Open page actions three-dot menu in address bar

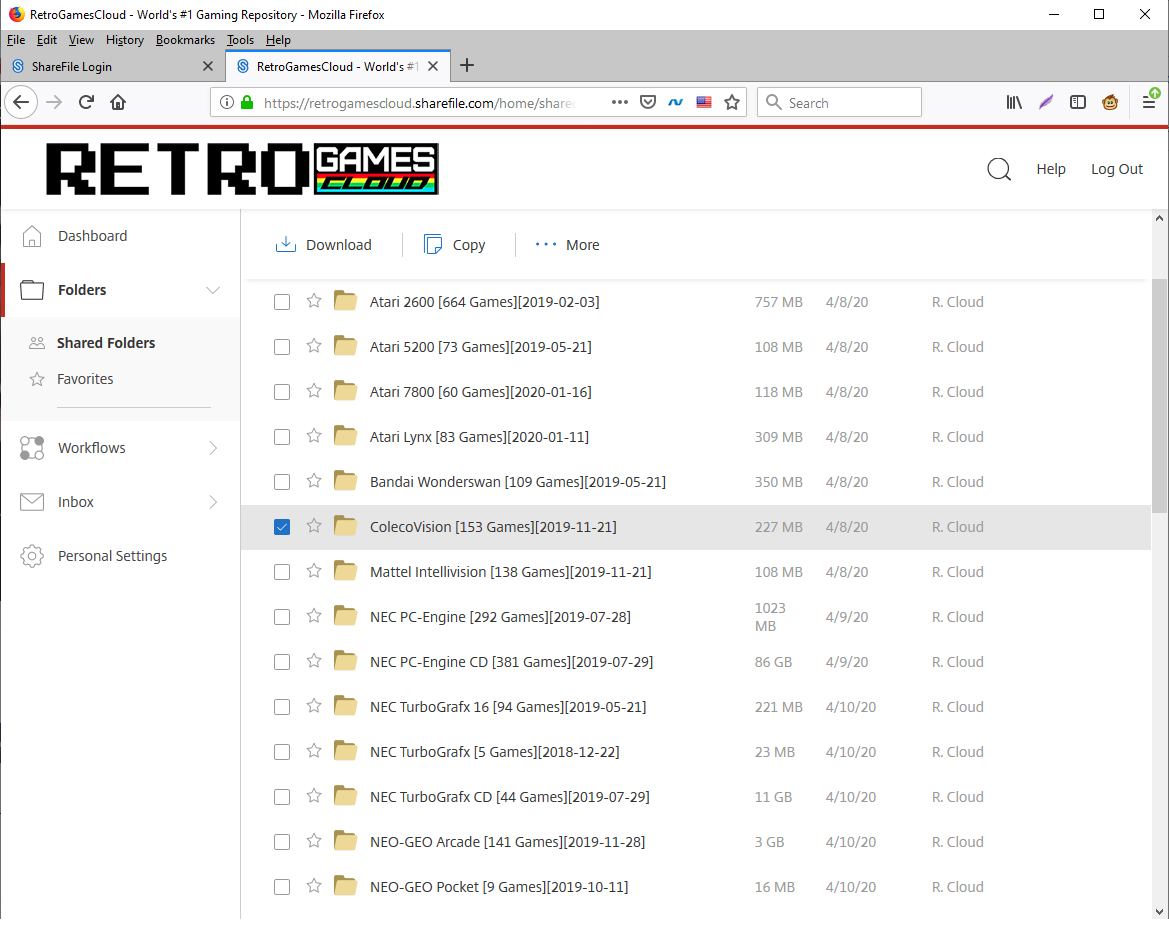[x=620, y=102]
